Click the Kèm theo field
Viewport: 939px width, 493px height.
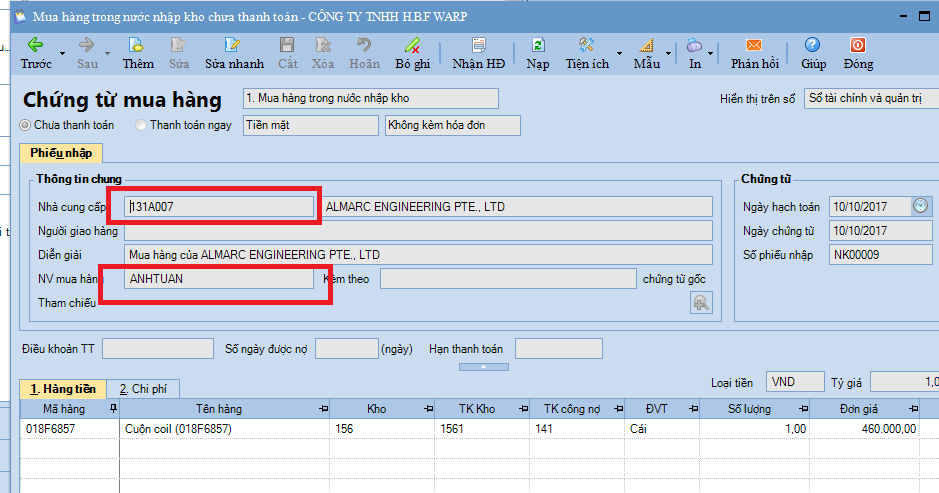coord(508,279)
